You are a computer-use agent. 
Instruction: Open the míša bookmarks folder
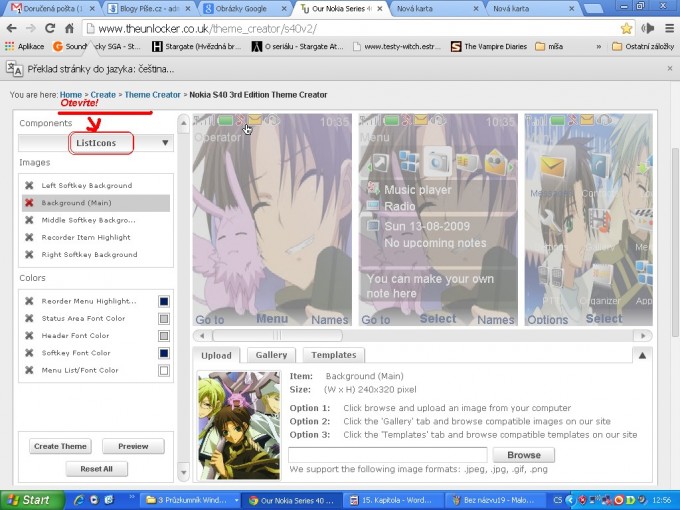pos(549,46)
